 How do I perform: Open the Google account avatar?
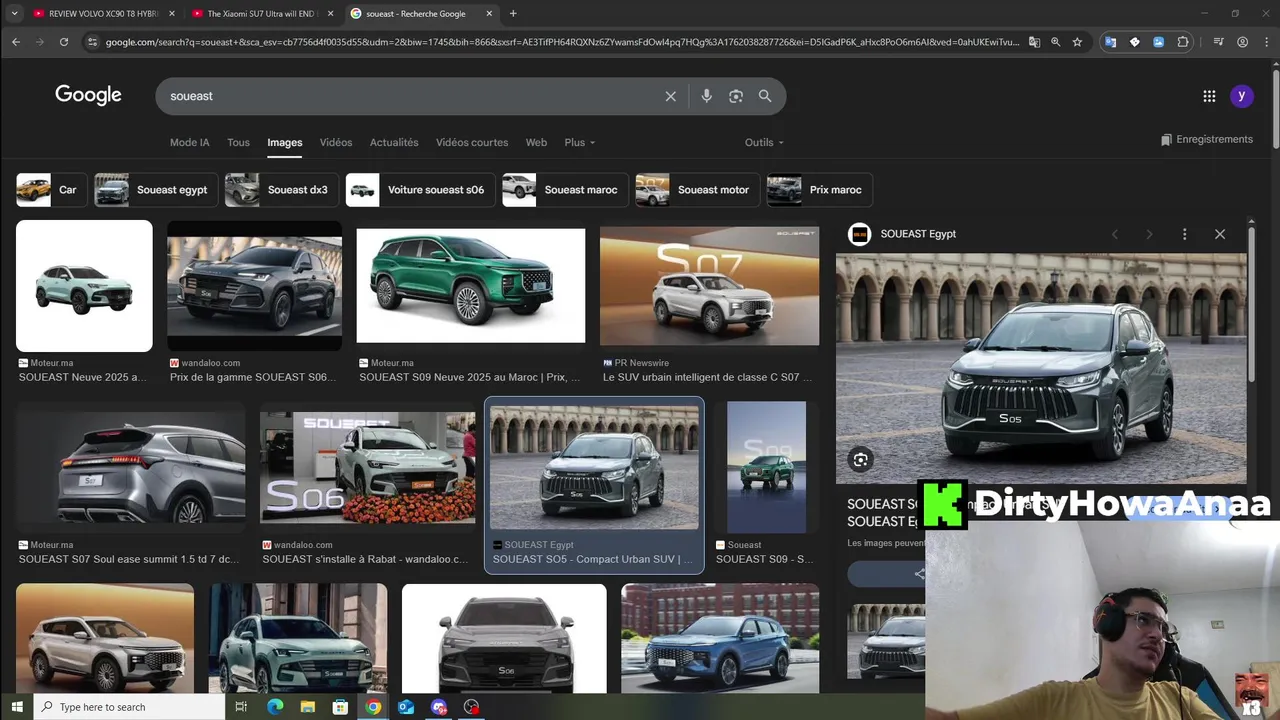coord(1241,96)
